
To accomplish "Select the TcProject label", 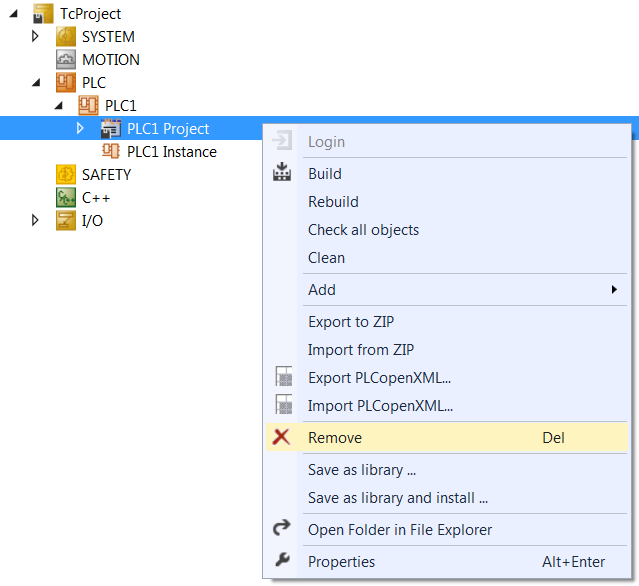I will [x=90, y=14].
